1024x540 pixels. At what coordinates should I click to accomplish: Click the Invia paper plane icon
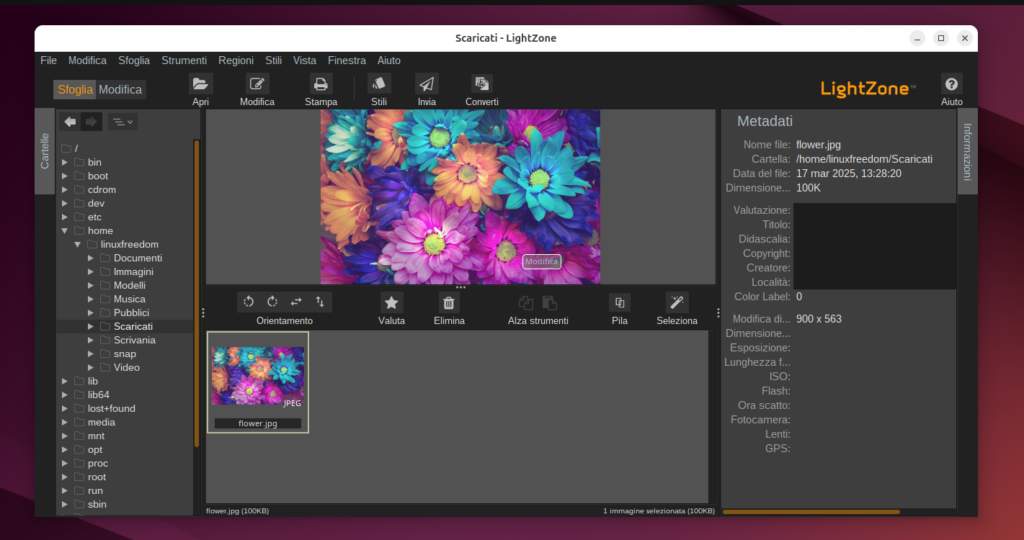(x=427, y=84)
